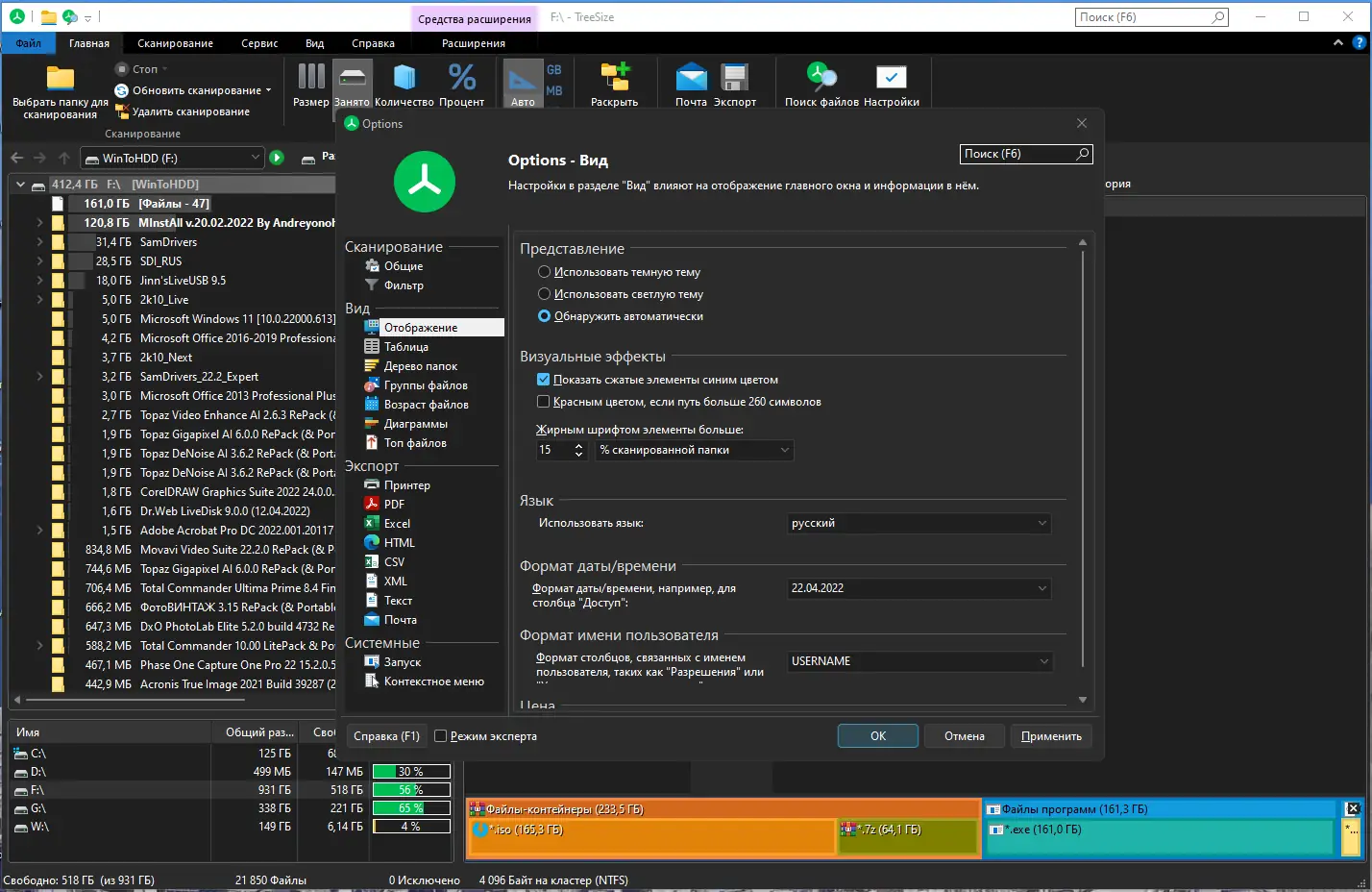Switch to the Вид ribbon tab
The height and width of the screenshot is (892, 1372).
(x=314, y=43)
